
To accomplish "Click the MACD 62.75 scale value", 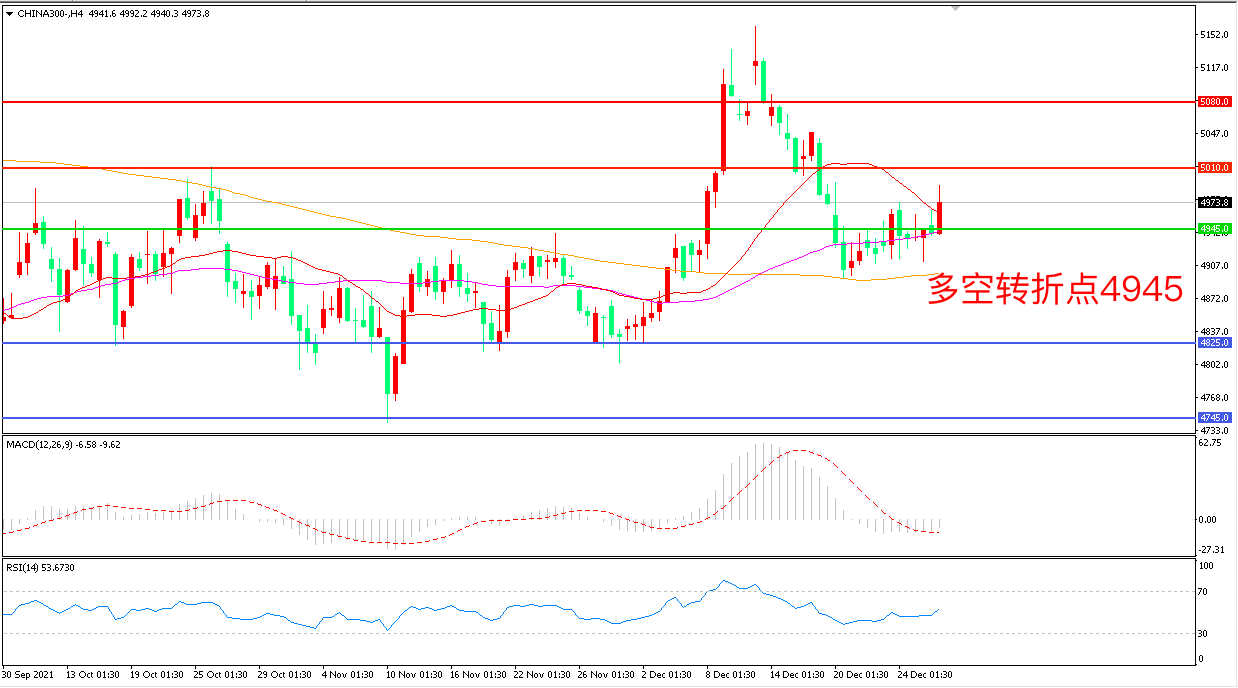I will tap(1211, 443).
